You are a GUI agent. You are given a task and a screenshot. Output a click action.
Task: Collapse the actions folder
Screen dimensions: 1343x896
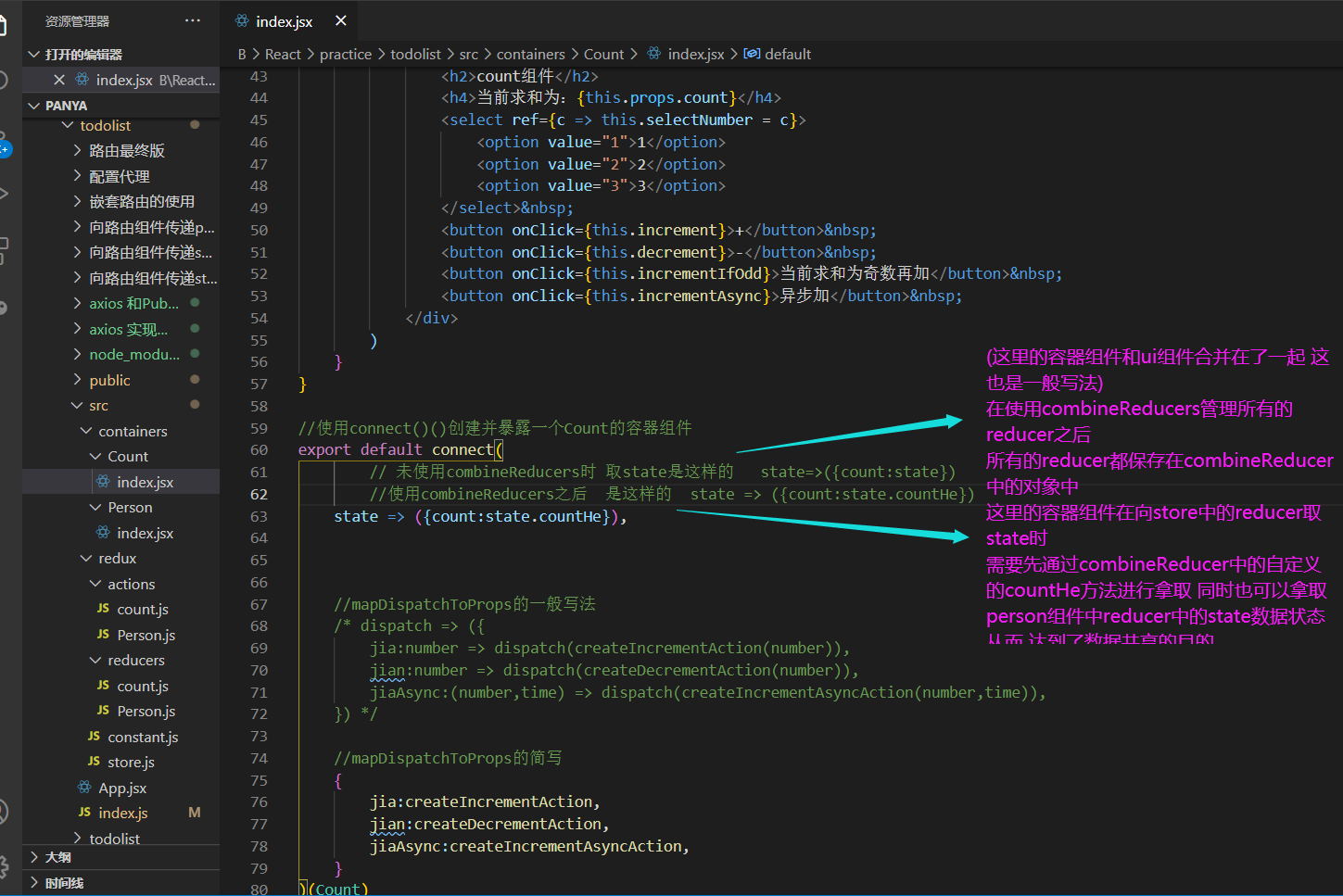[95, 584]
